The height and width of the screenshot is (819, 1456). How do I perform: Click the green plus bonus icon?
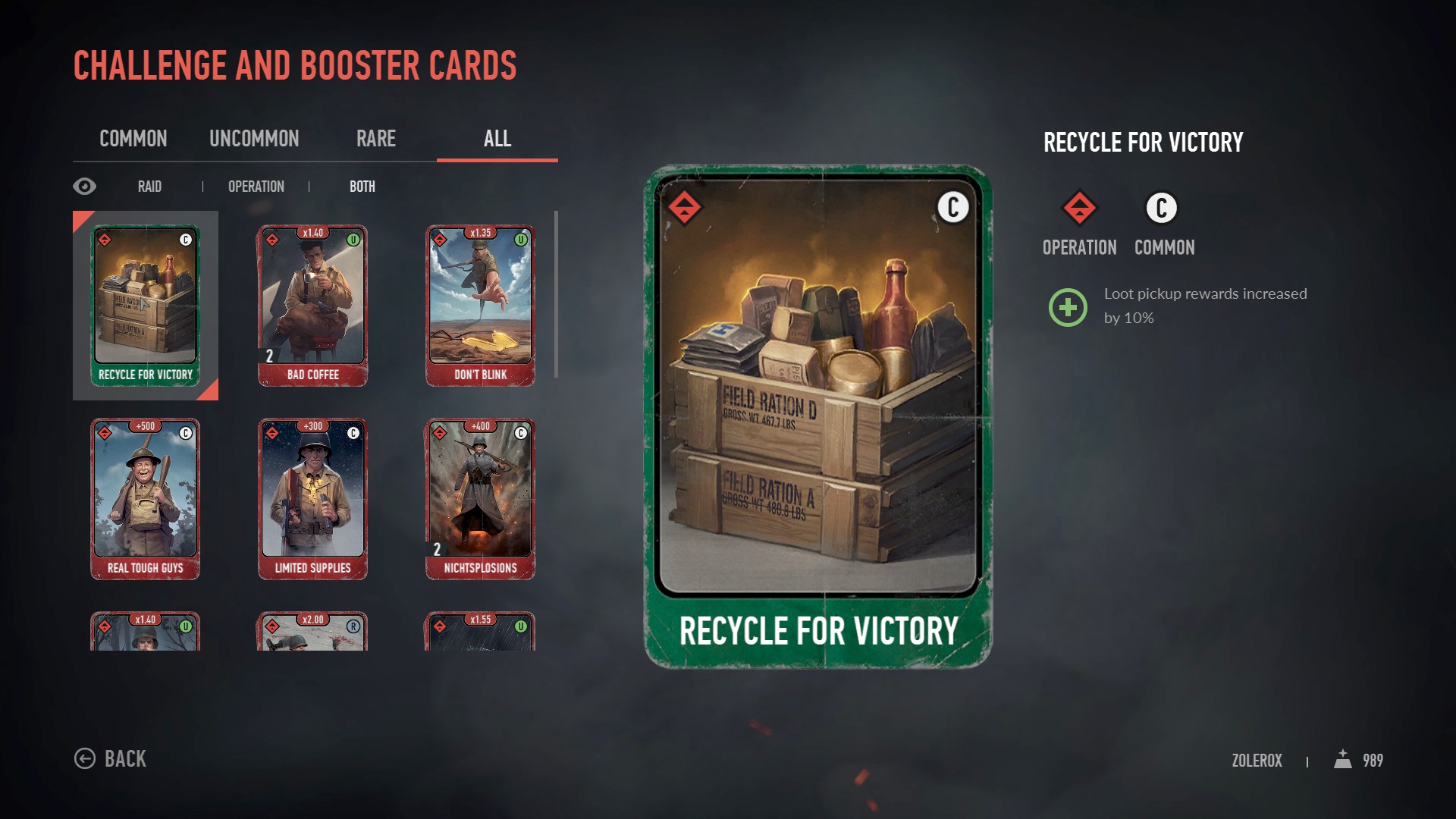pos(1068,308)
